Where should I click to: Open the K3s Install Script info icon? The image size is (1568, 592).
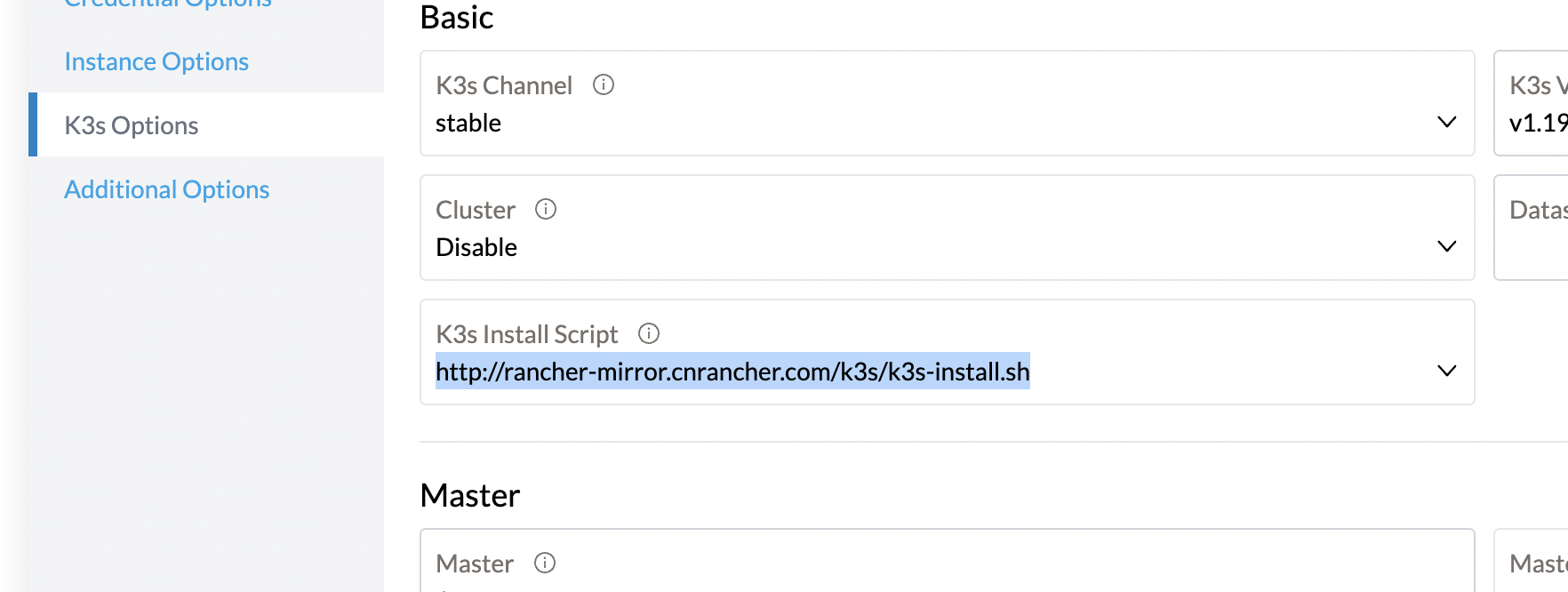click(x=649, y=333)
